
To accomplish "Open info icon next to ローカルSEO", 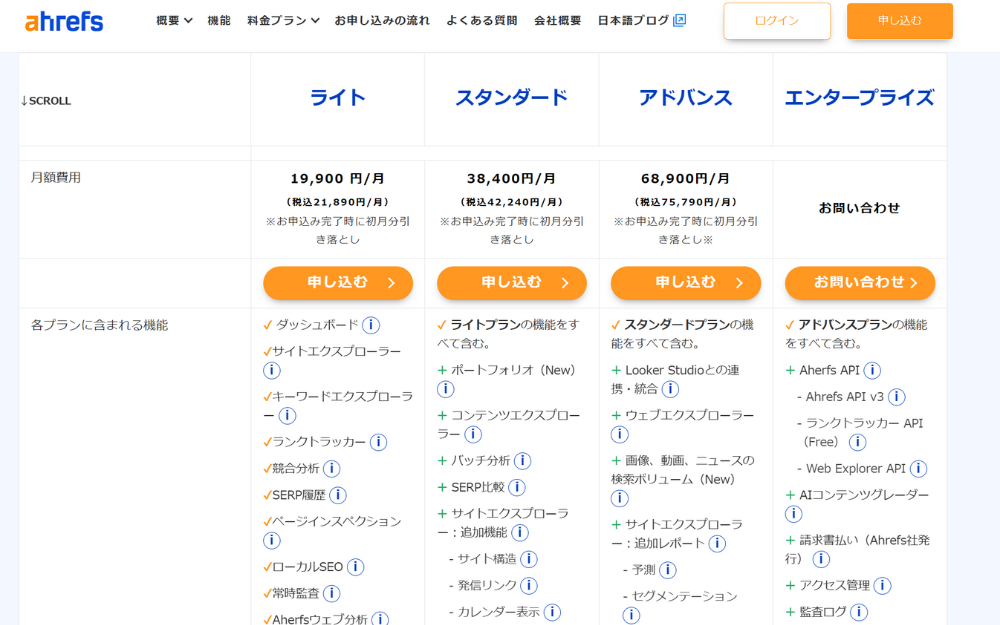I will tap(355, 567).
